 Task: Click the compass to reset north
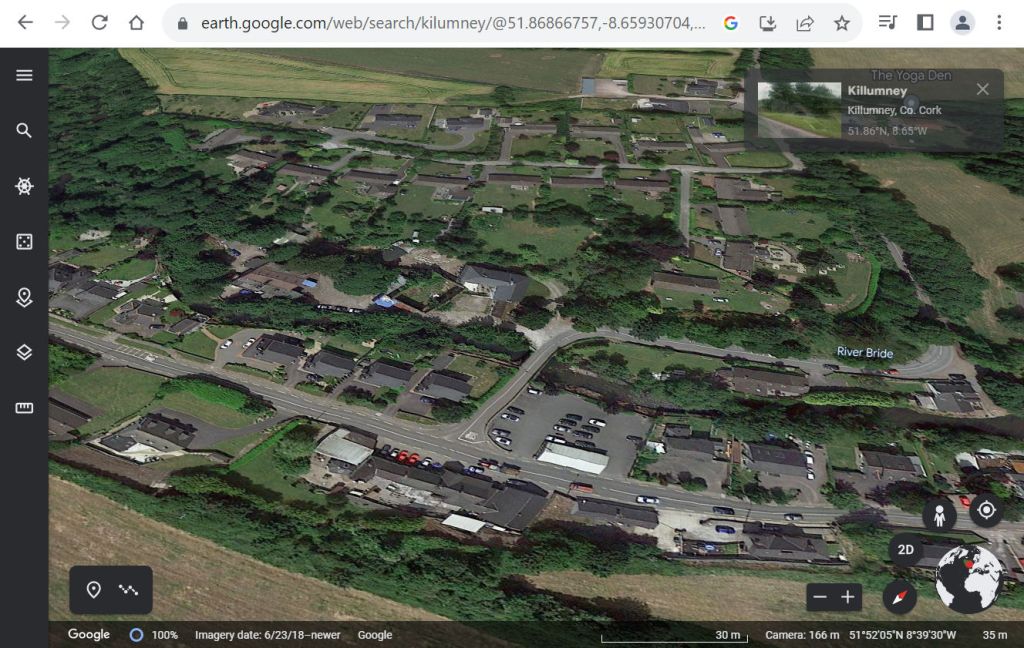click(x=900, y=597)
